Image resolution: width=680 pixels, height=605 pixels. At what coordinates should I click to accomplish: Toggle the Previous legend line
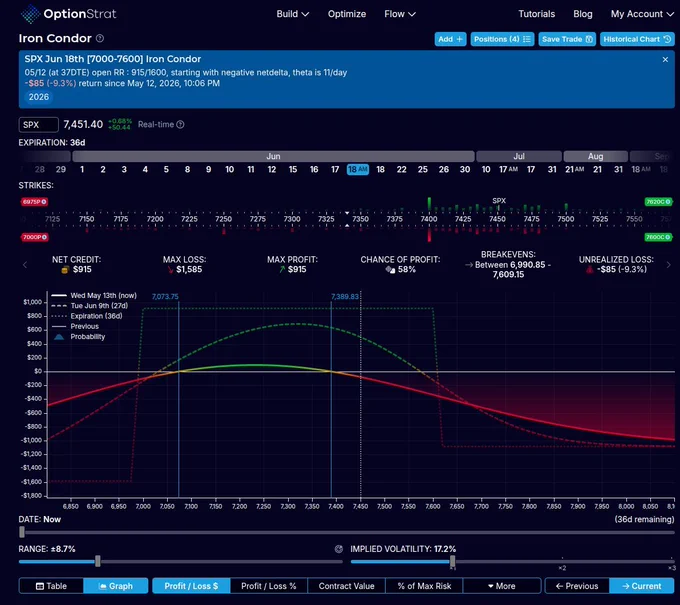(x=75, y=327)
